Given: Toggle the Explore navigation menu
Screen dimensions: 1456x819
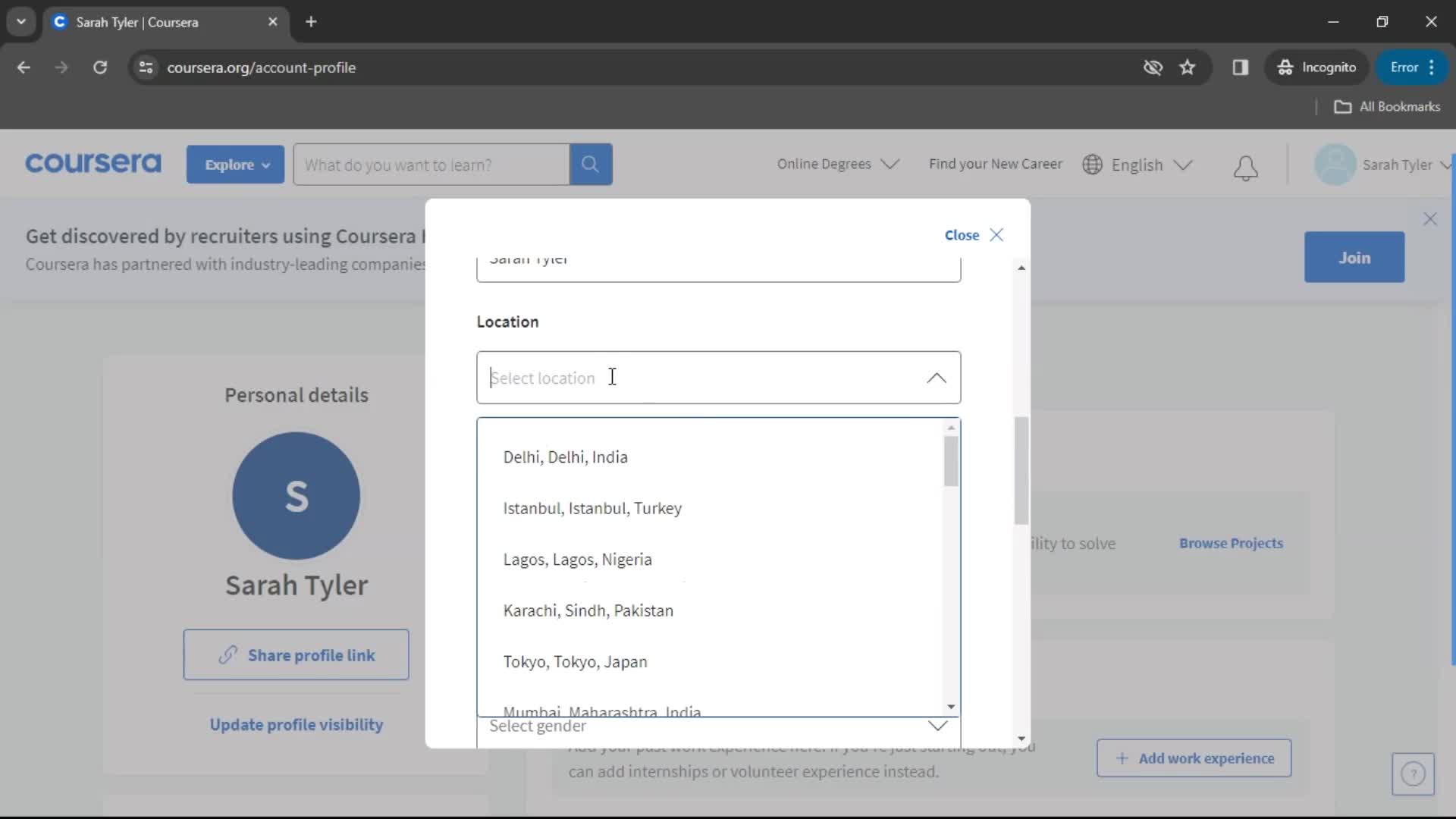Looking at the screenshot, I should click(234, 164).
